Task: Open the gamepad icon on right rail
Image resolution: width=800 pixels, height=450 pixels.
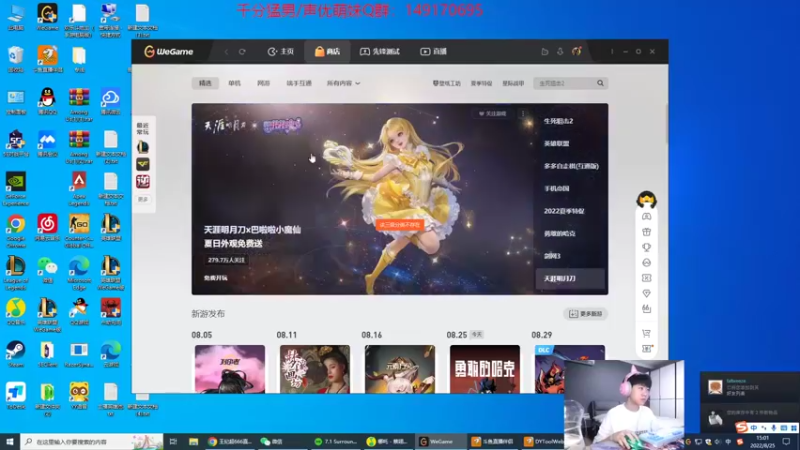Action: tap(646, 216)
